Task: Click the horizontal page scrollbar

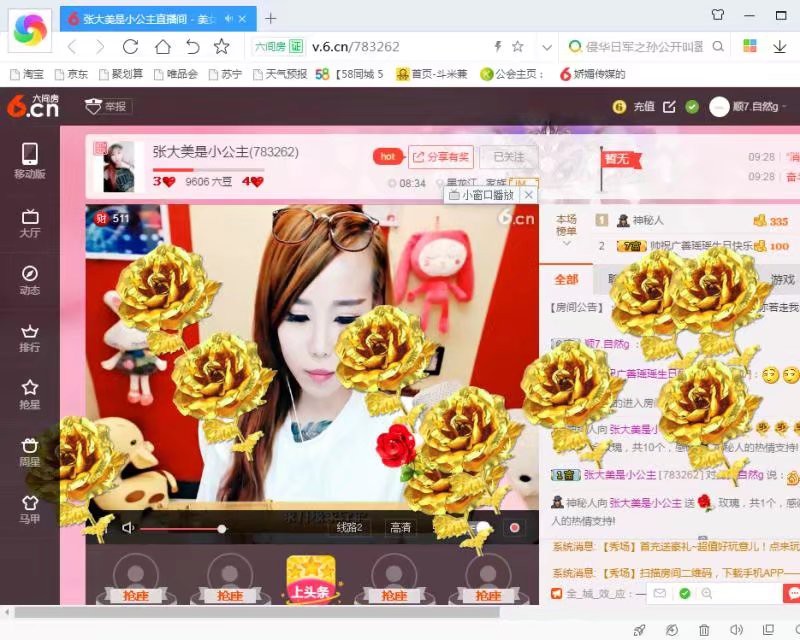Action: pyautogui.click(x=257, y=612)
